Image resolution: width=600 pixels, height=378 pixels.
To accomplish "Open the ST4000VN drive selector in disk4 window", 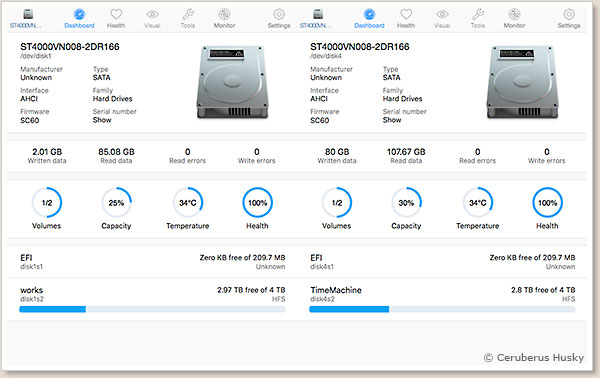I will pos(315,19).
